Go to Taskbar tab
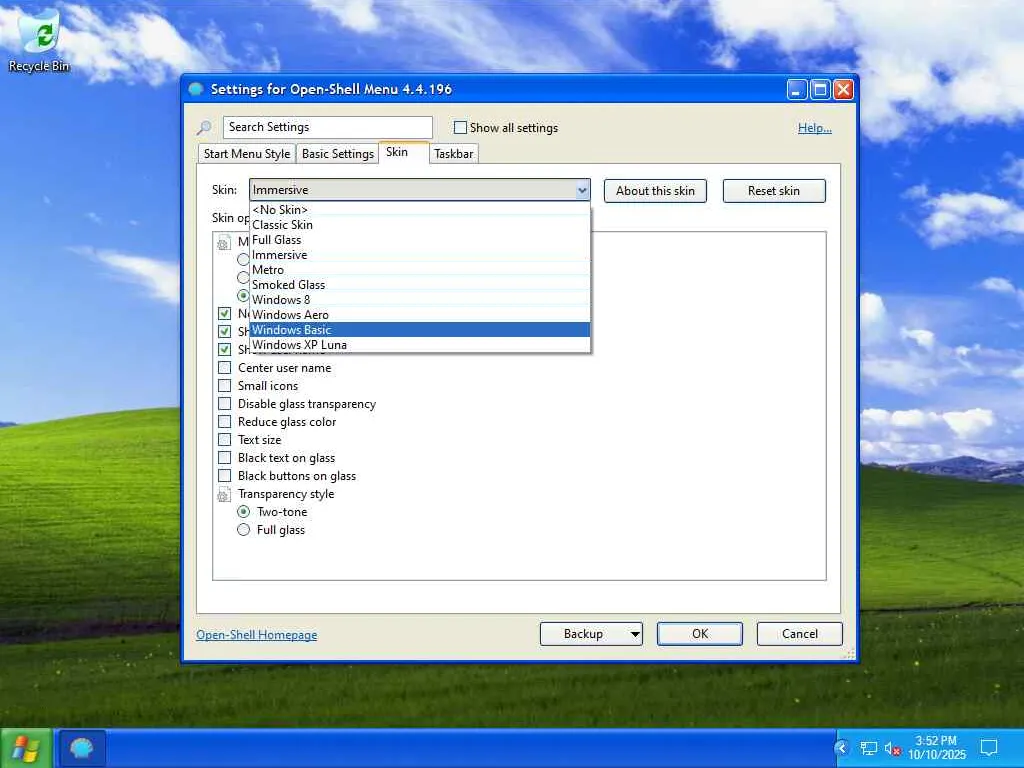This screenshot has height=768, width=1024. (453, 153)
